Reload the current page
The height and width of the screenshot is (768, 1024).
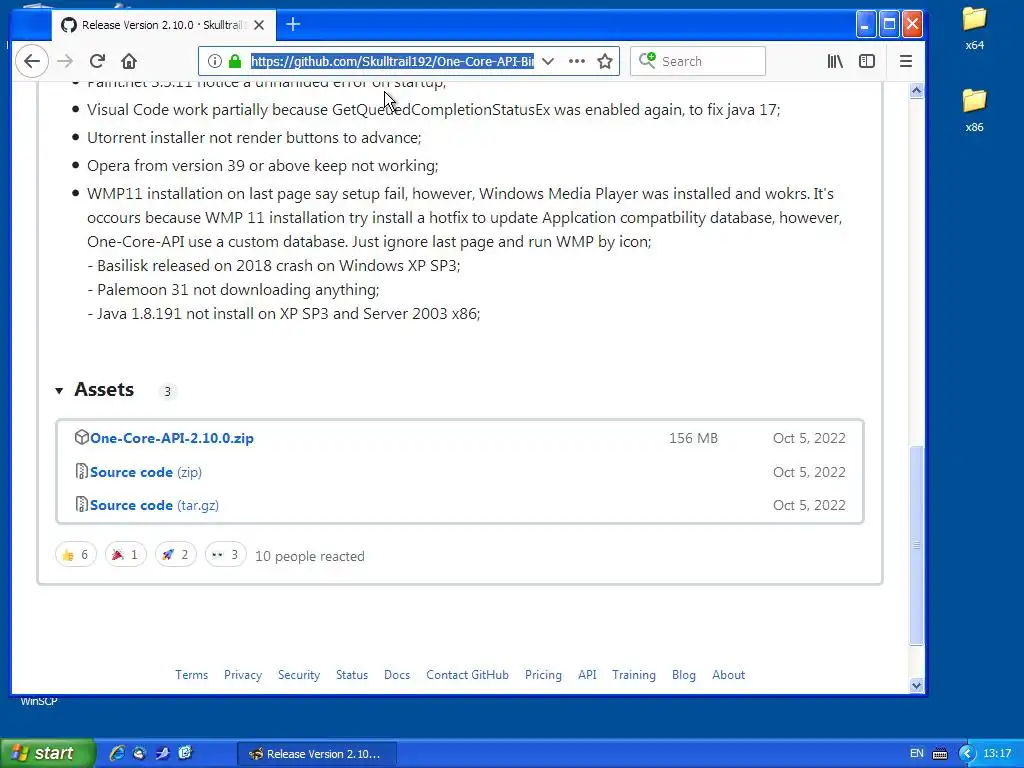pyautogui.click(x=97, y=61)
